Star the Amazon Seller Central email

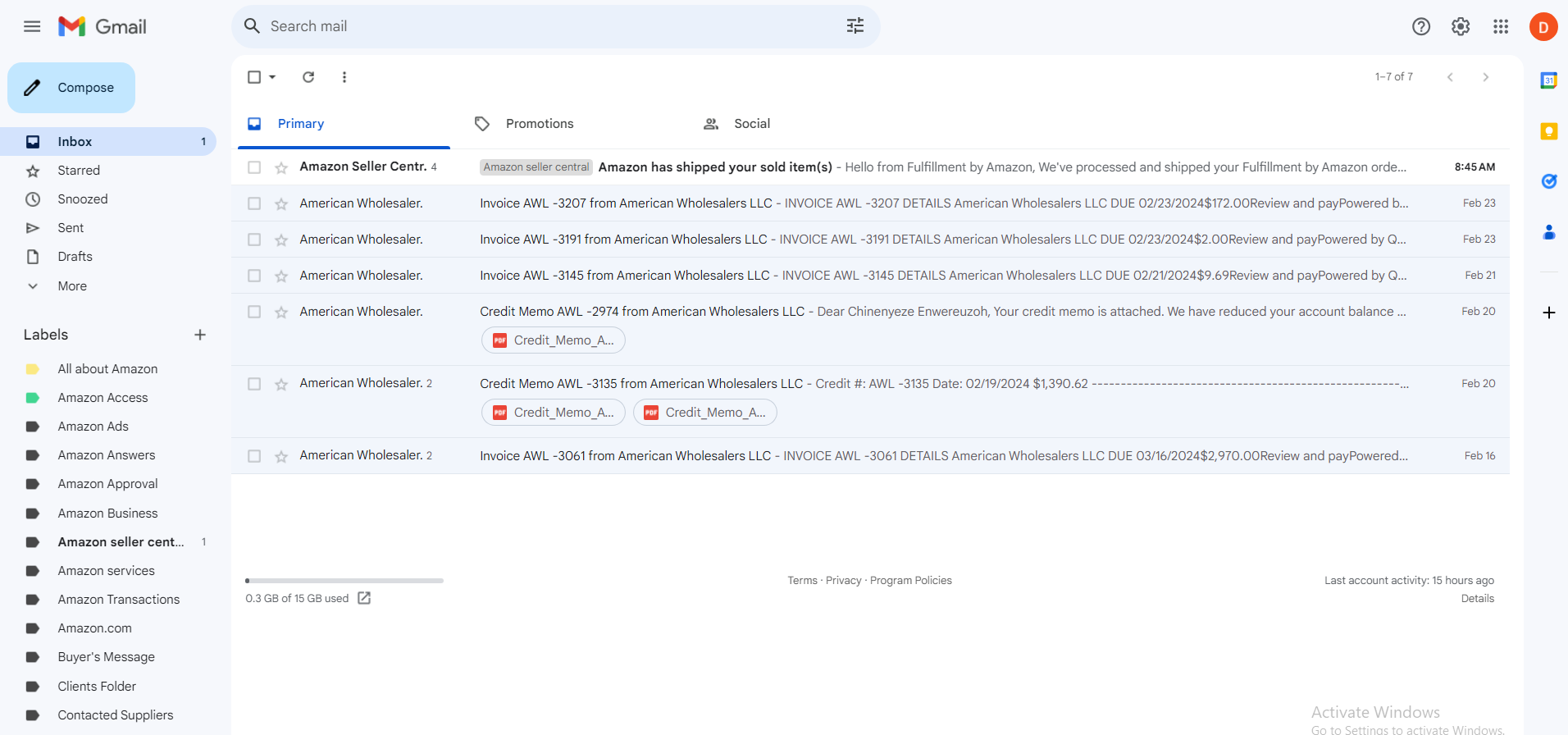click(281, 168)
